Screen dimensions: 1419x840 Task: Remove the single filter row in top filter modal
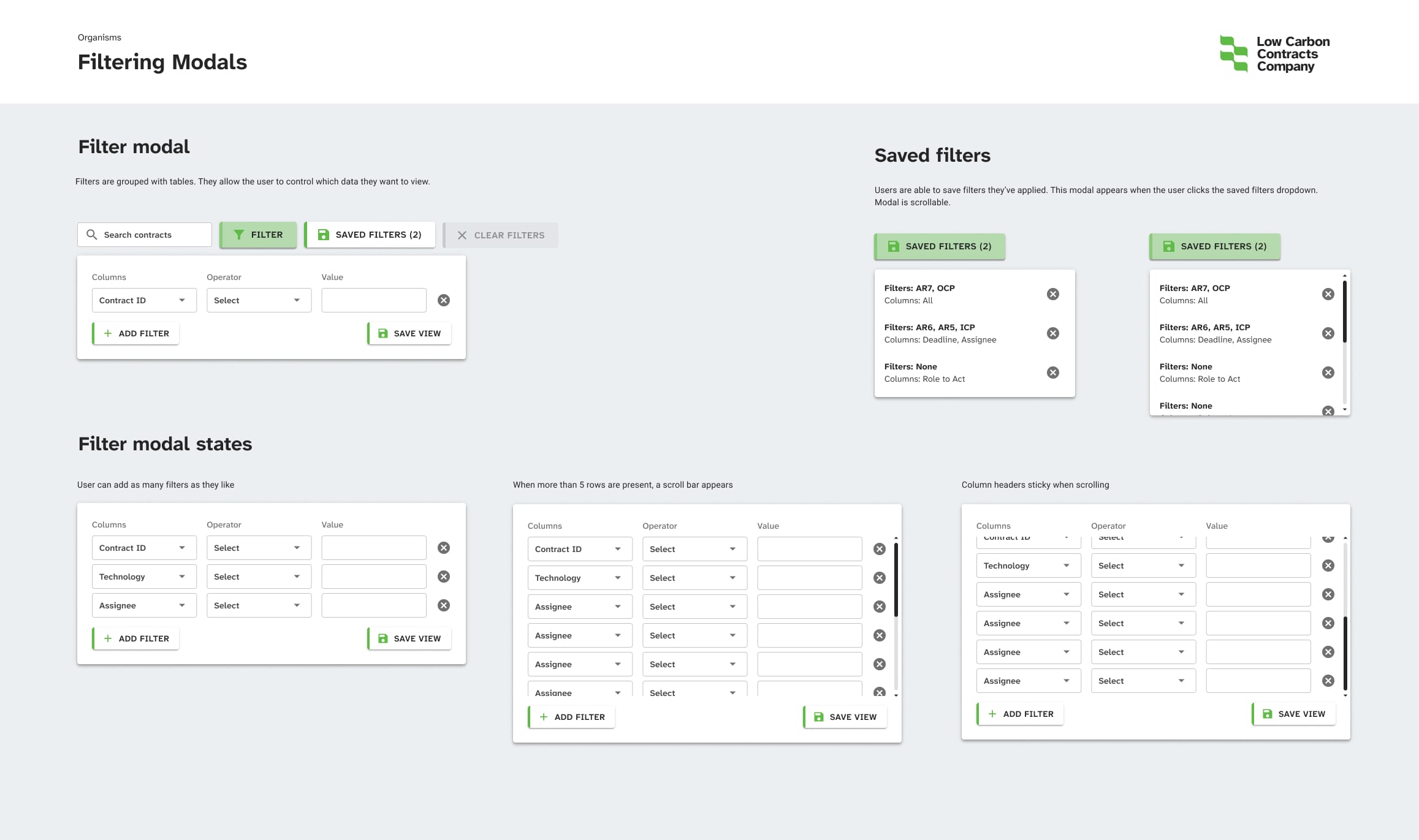[444, 300]
